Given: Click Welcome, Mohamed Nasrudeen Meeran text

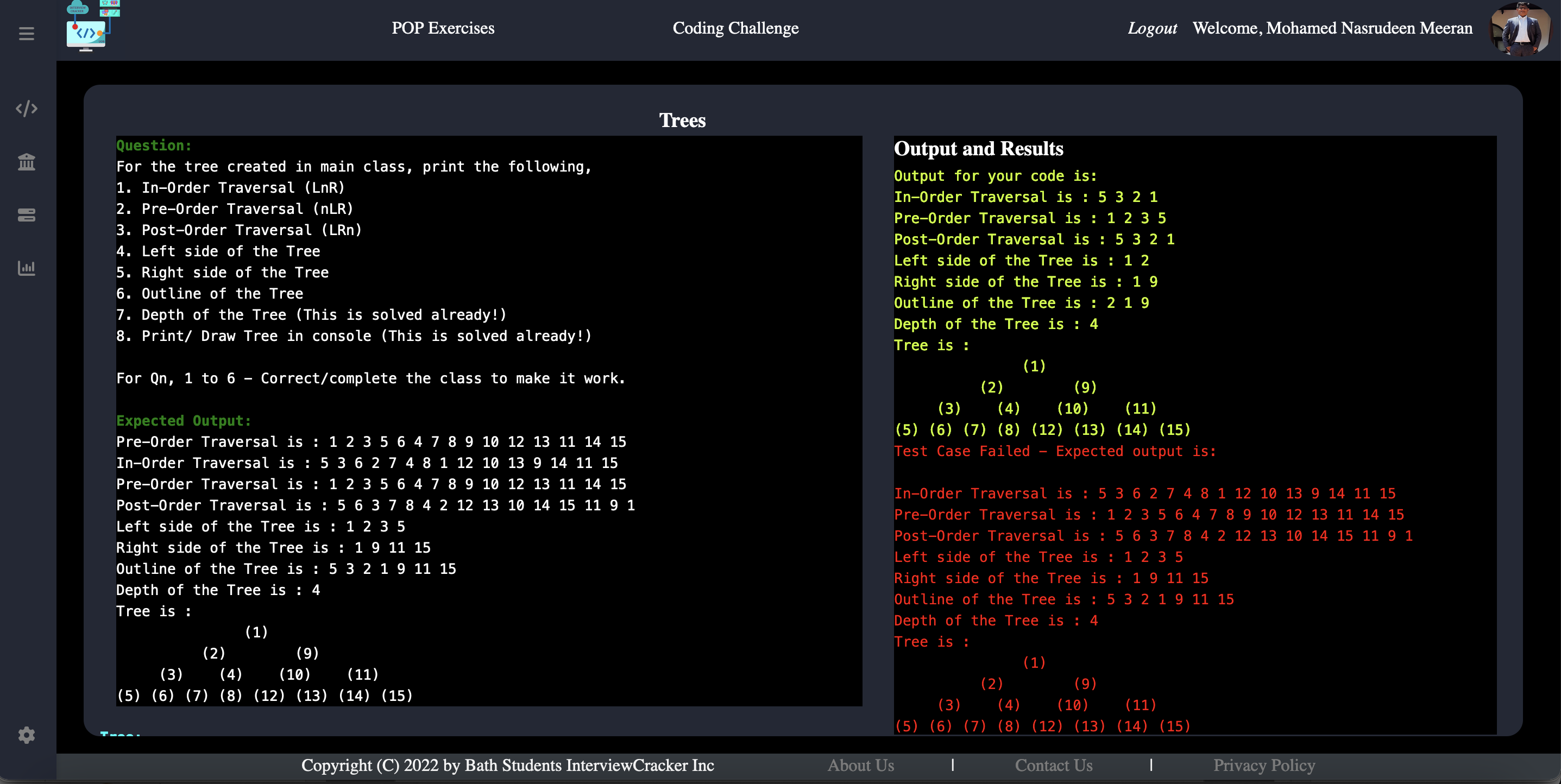Looking at the screenshot, I should click(x=1332, y=28).
